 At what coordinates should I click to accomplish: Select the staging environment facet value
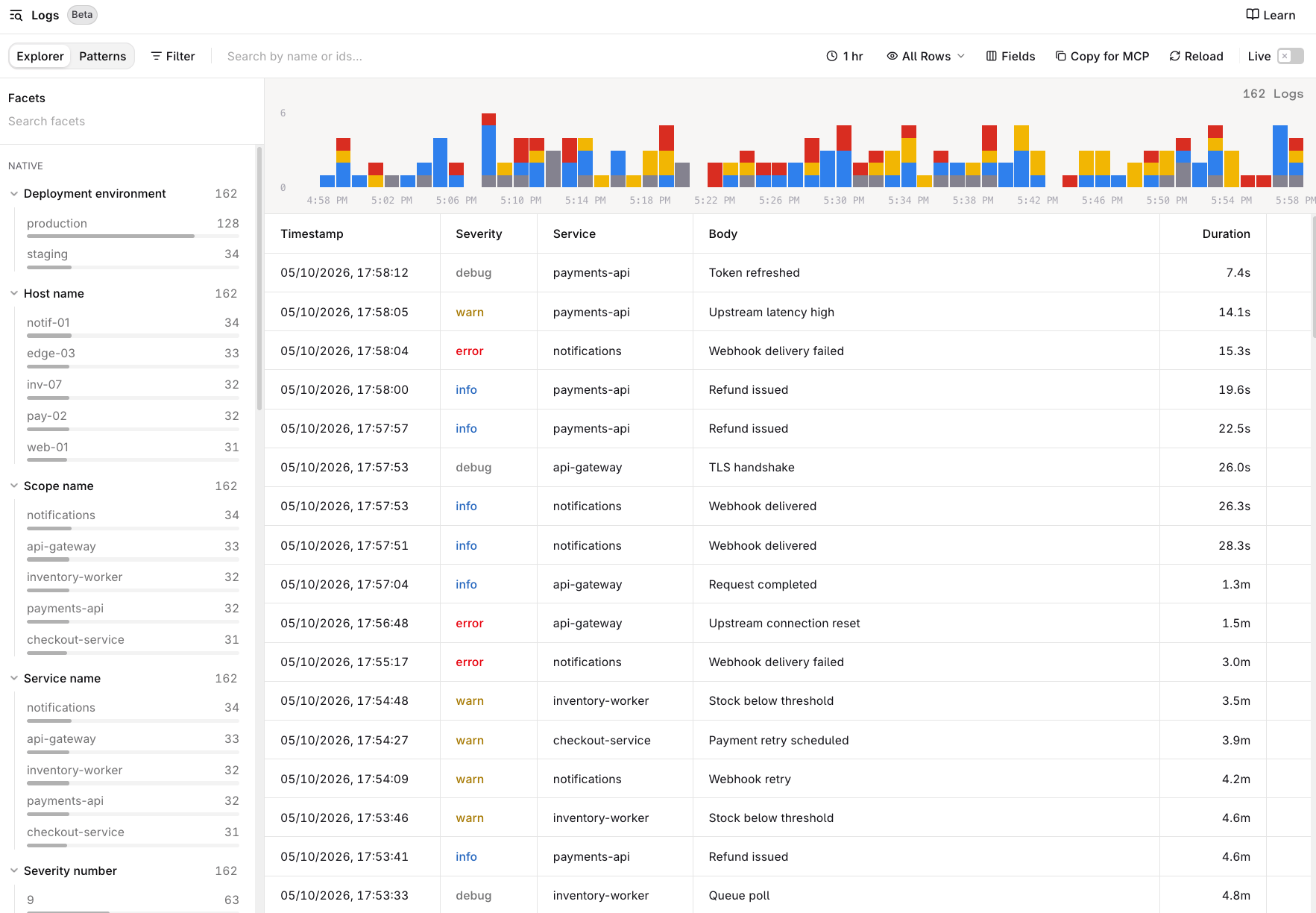133,257
